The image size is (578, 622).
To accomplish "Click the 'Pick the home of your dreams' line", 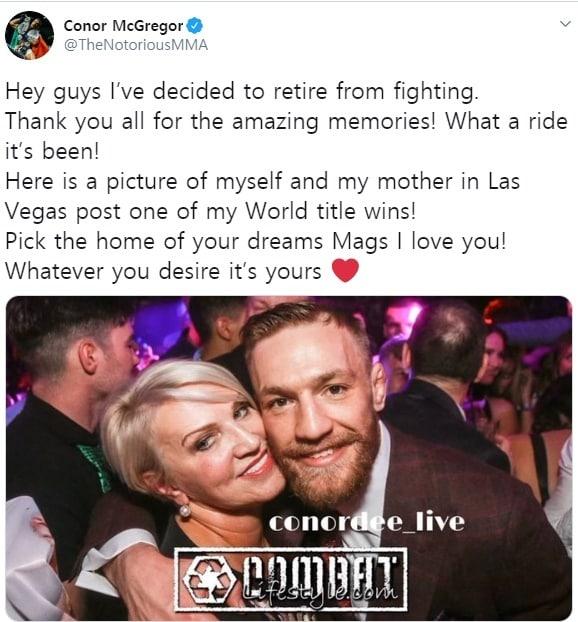I will (255, 241).
